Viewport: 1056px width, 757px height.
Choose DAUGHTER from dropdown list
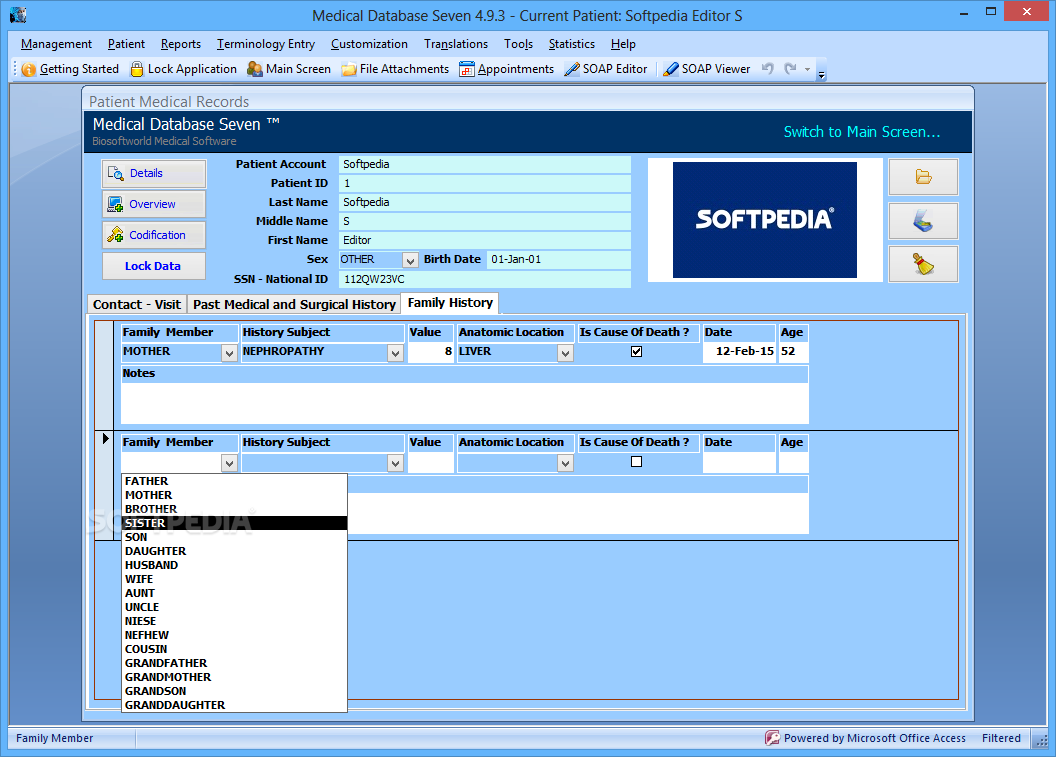pos(234,551)
